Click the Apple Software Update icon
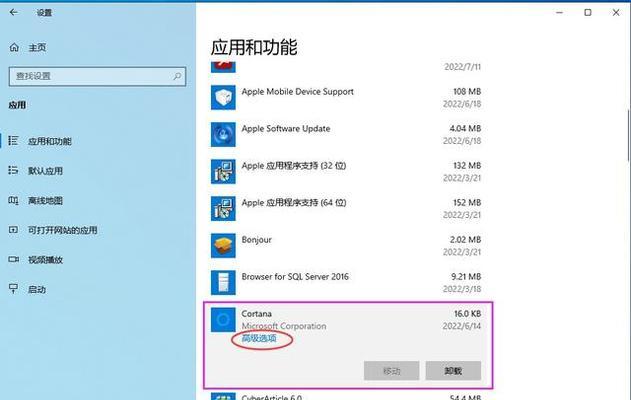631x400 pixels. click(223, 134)
